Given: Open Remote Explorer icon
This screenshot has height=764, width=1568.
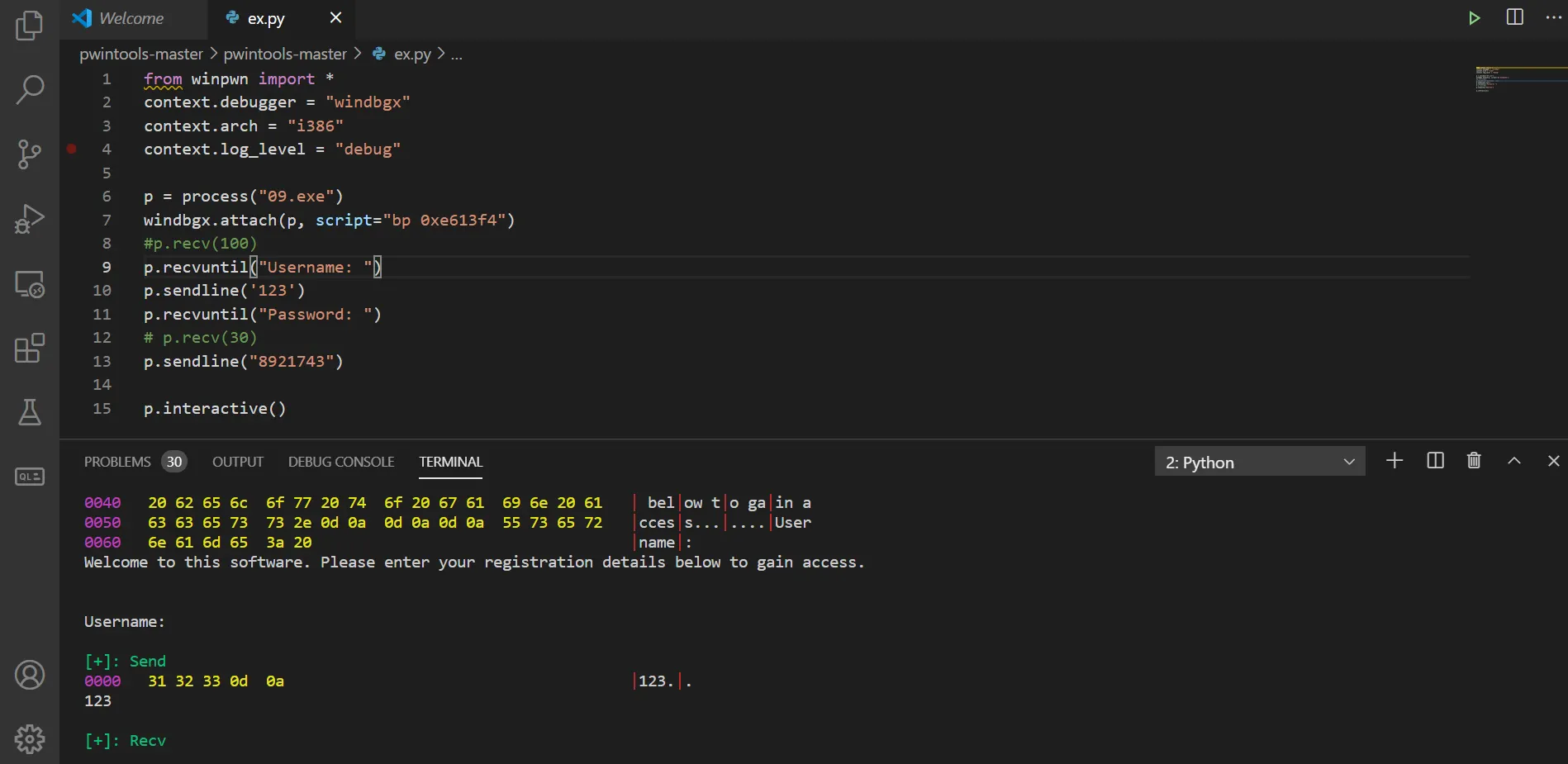Looking at the screenshot, I should click(x=30, y=284).
